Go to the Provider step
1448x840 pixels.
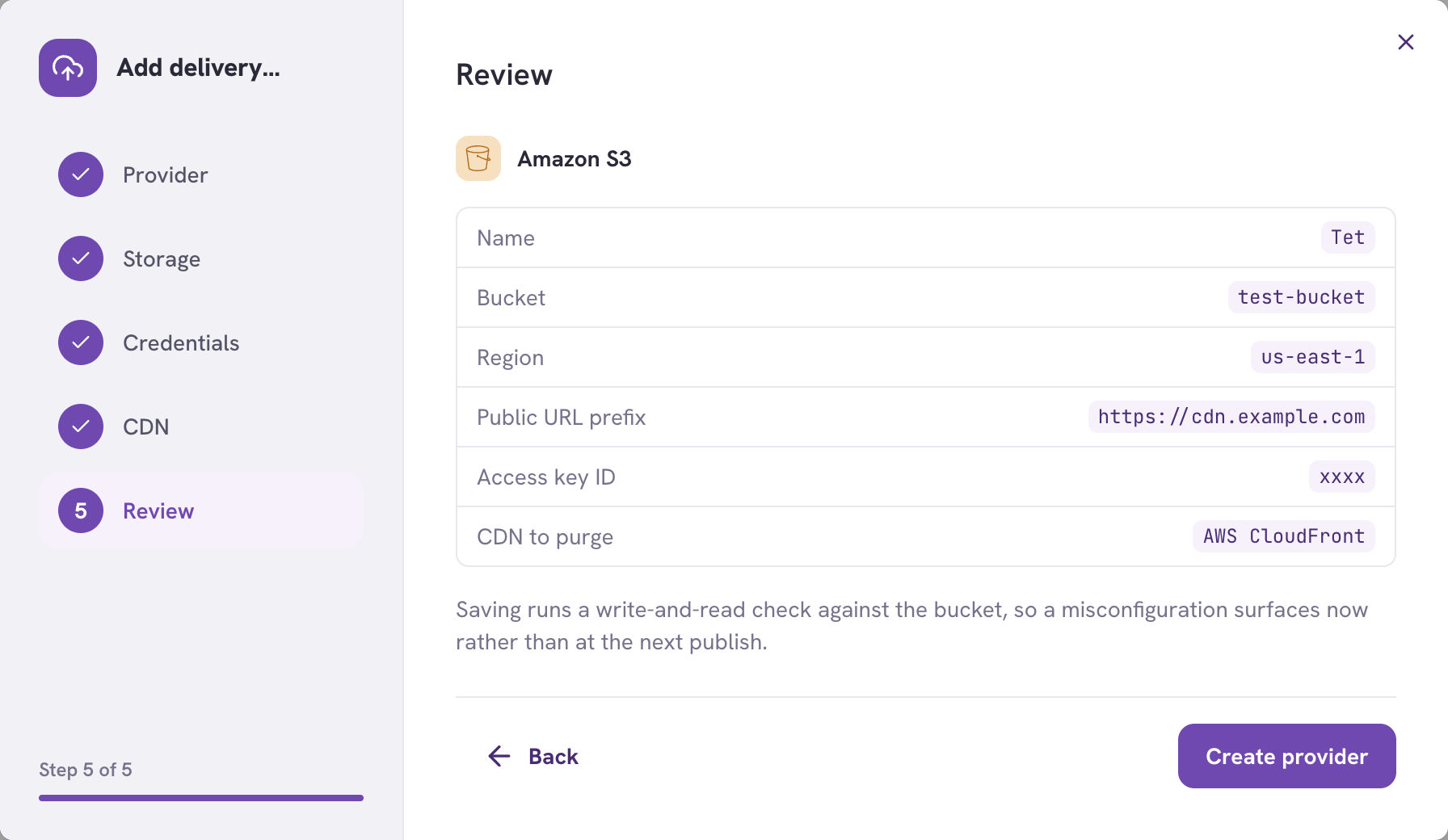click(x=165, y=174)
